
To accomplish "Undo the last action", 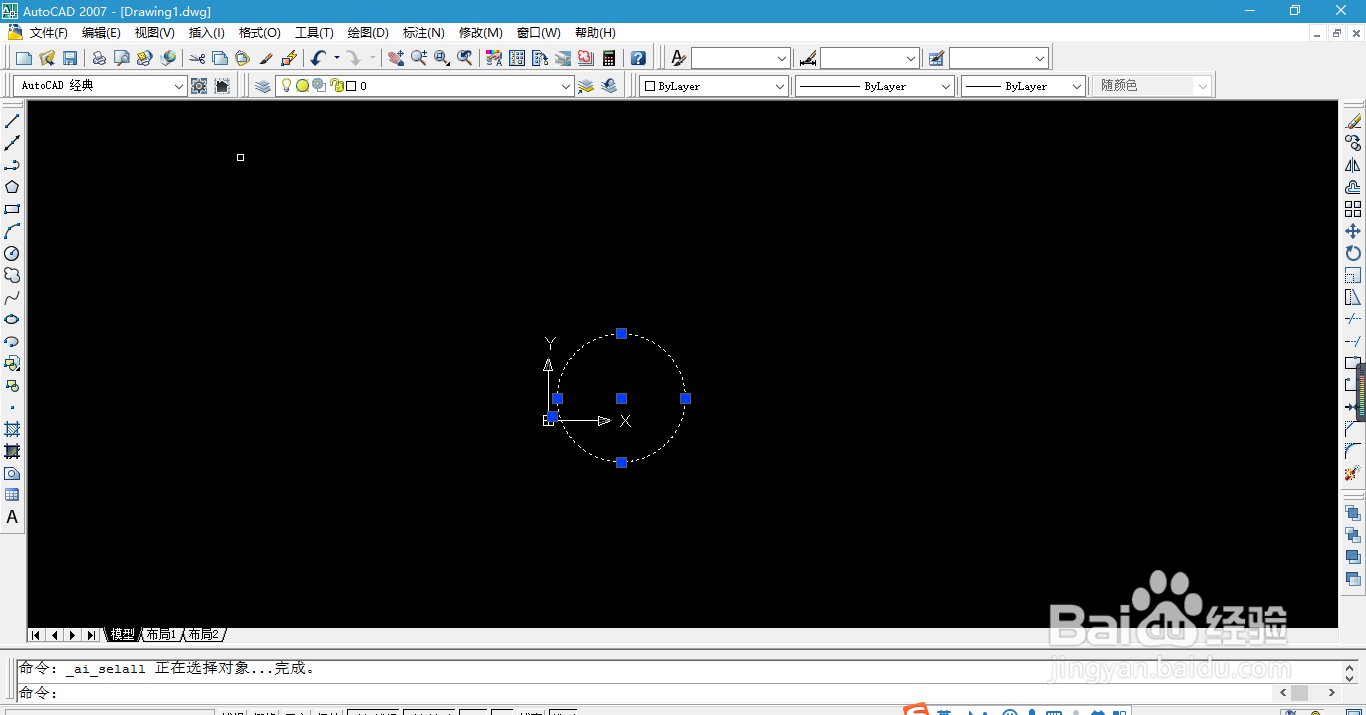I will (318, 58).
